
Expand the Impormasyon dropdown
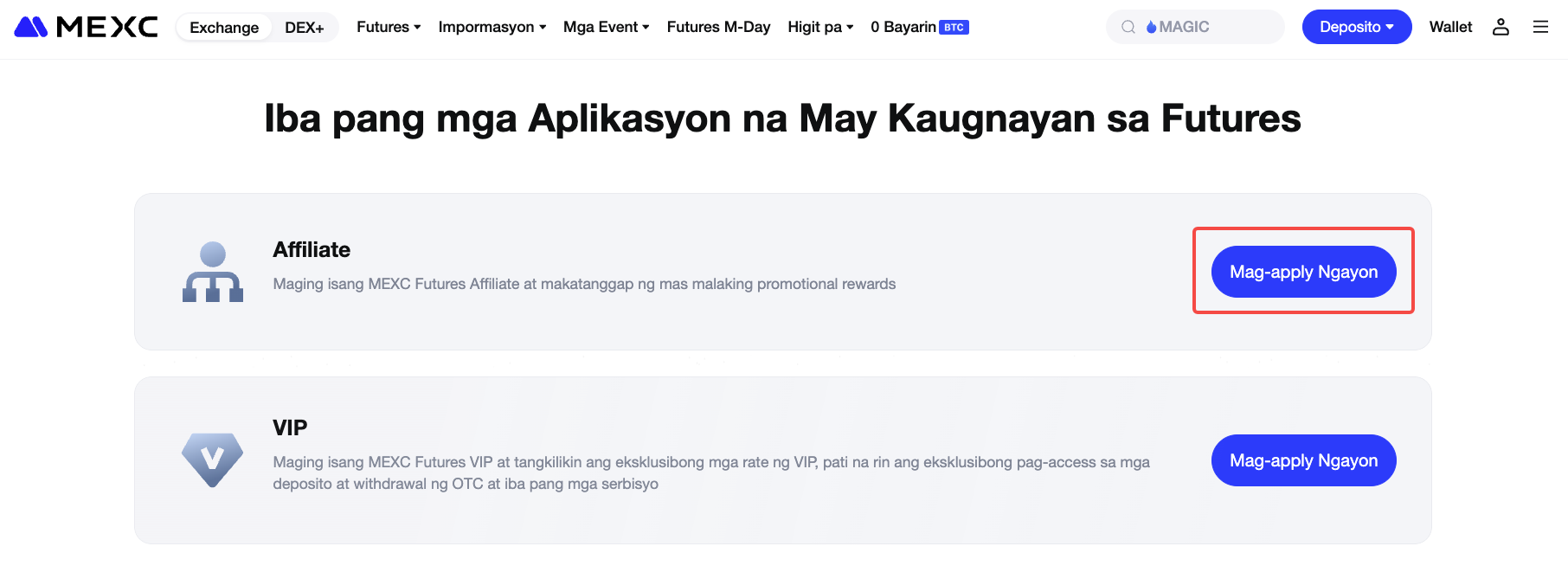click(x=492, y=27)
